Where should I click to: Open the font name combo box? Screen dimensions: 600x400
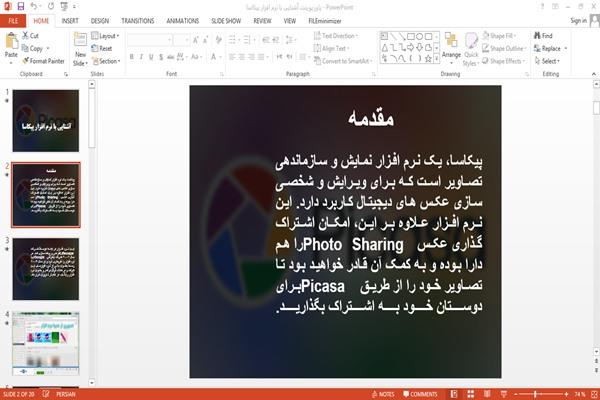pos(149,40)
